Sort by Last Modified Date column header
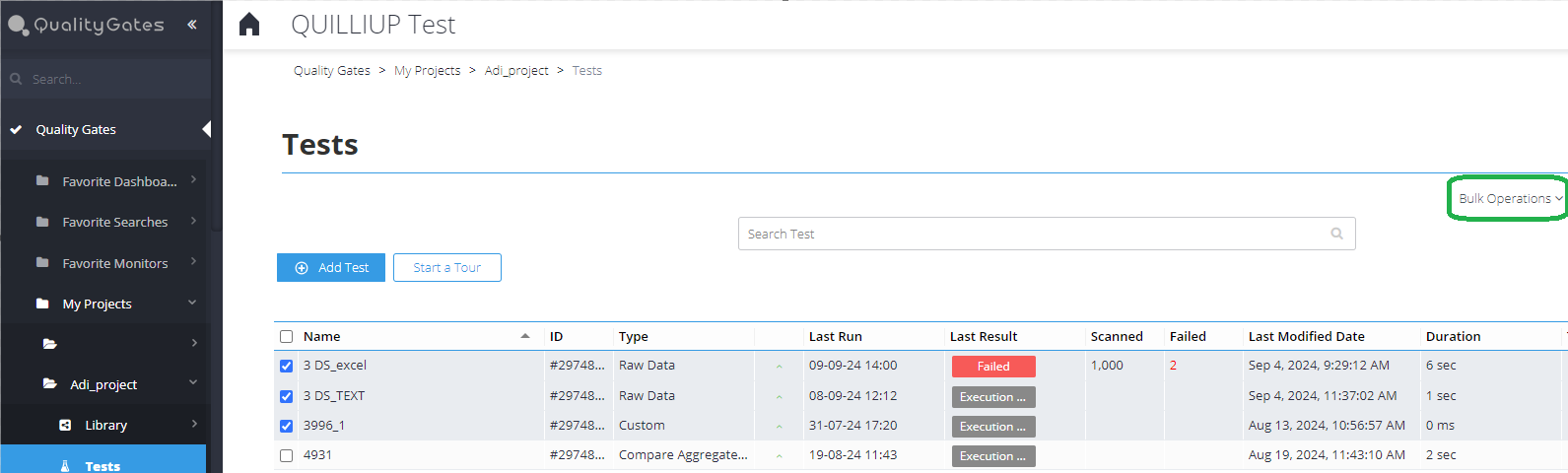 1307,336
